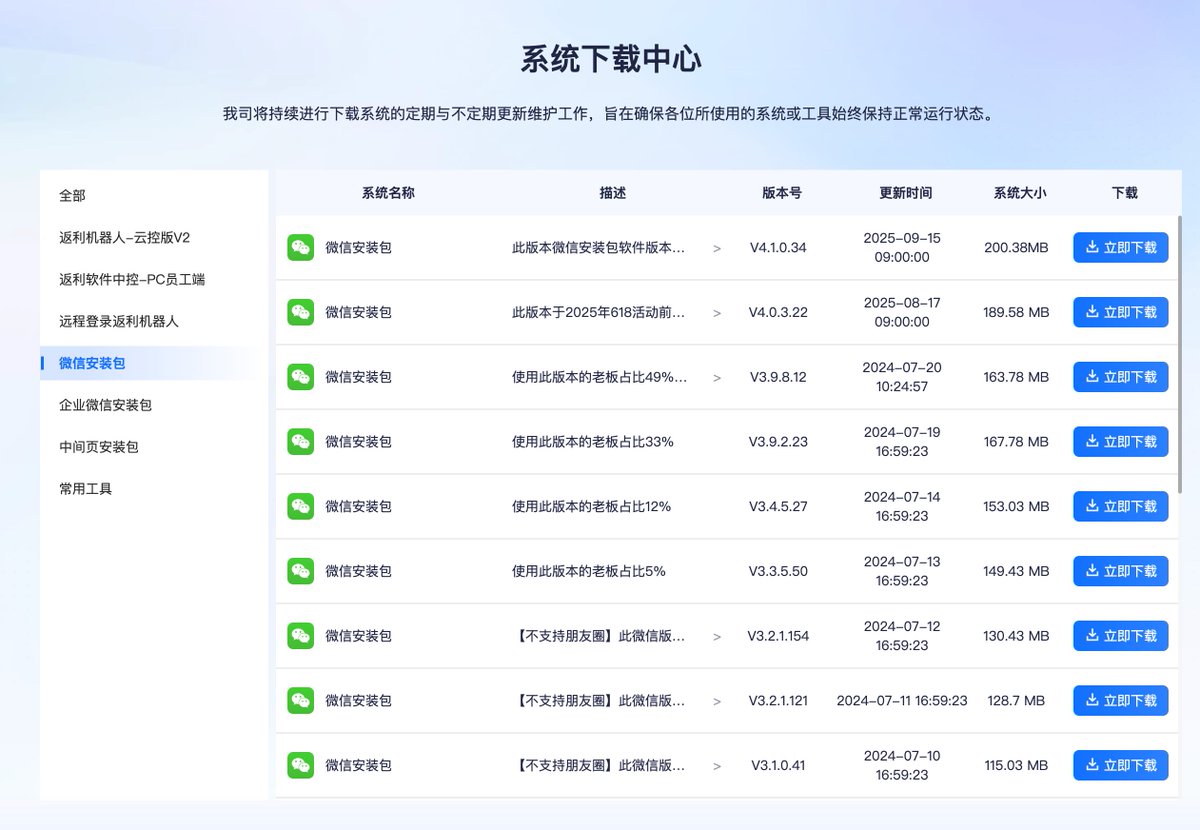This screenshot has width=1200, height=830.
Task: Download WeChat version V3.2.1.121
Action: (1120, 700)
